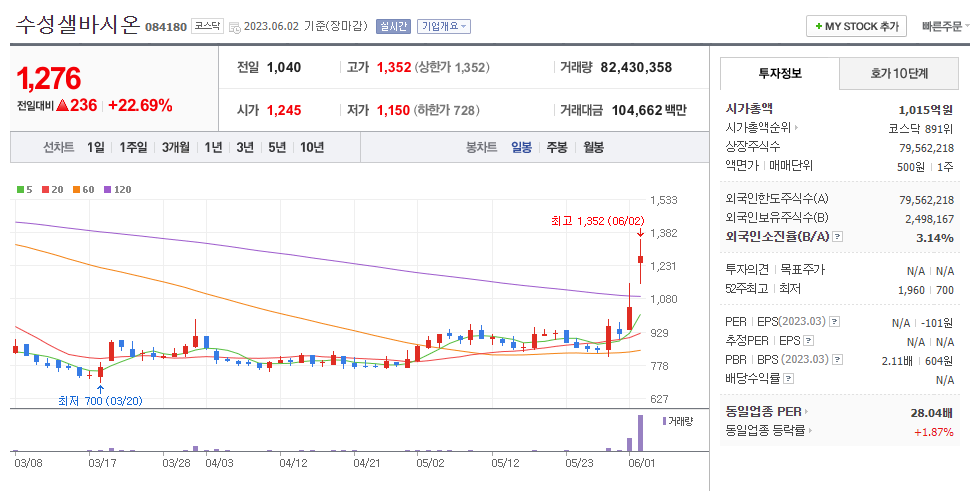The height and width of the screenshot is (491, 980).
Task: Select the 3개월 line chart period
Action: pos(176,147)
